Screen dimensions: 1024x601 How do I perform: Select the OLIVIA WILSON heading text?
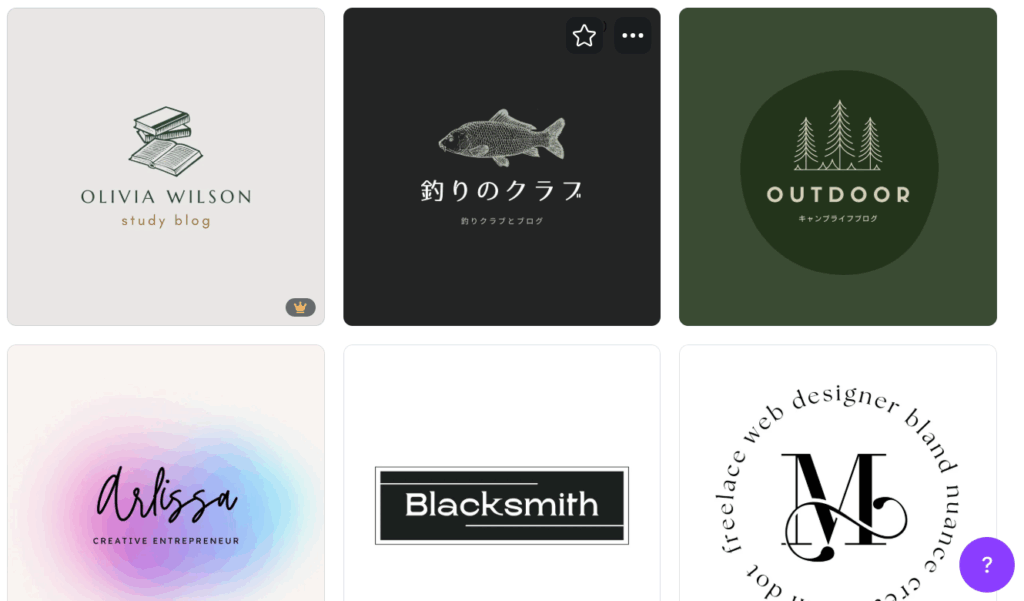166,197
